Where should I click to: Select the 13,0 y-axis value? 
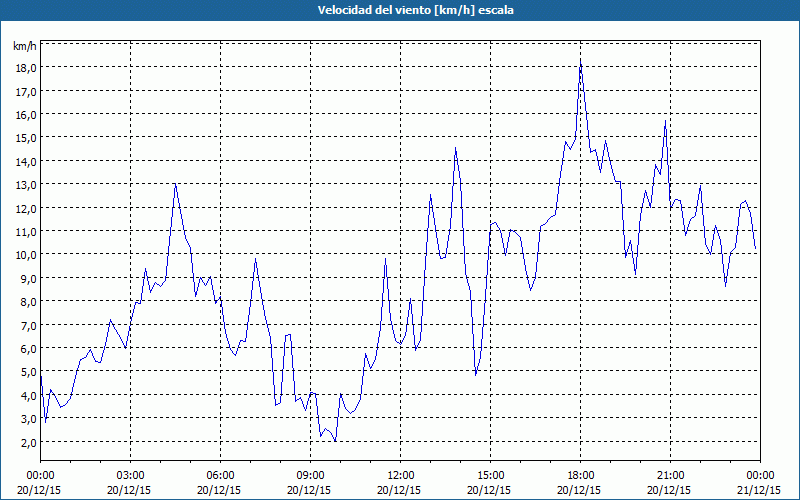(x=27, y=185)
